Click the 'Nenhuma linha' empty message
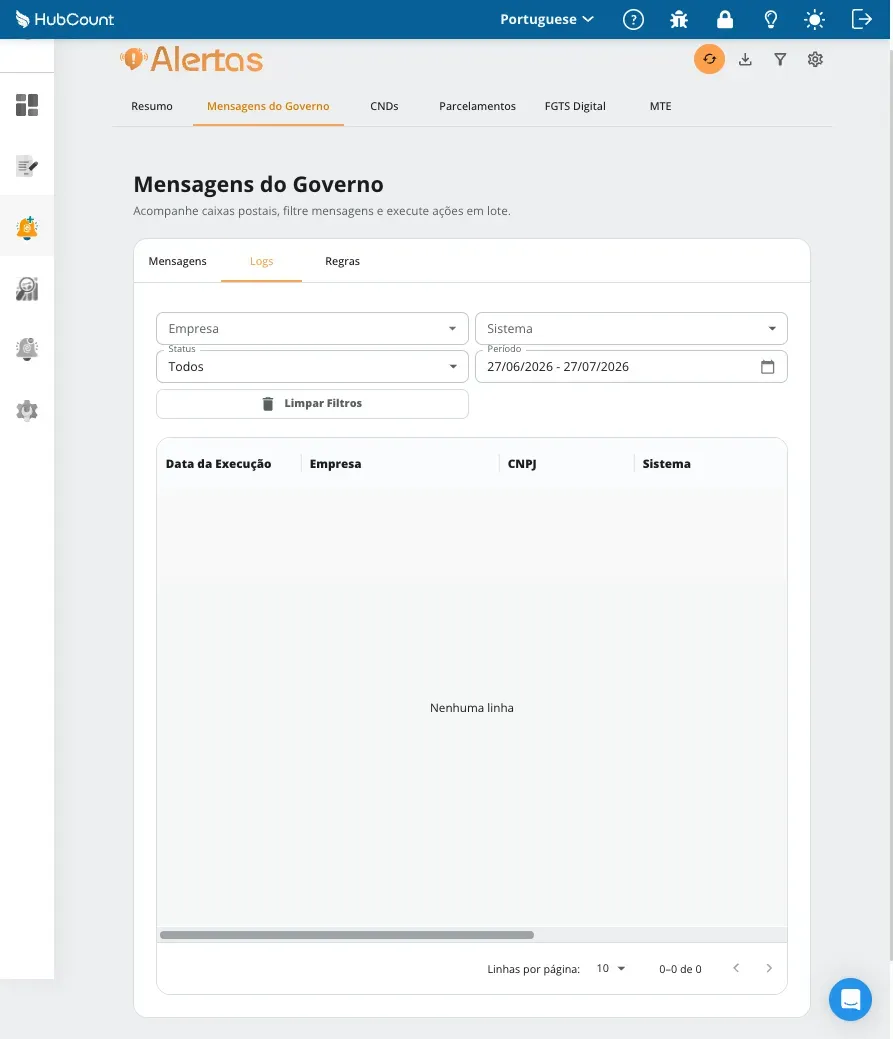Viewport: 893px width, 1039px height. (472, 708)
